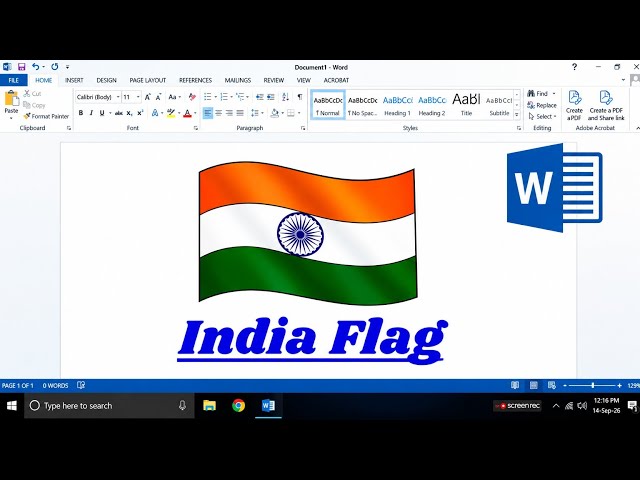Toggle Show/Hide paragraph marks
Screen dimensions: 640x480
click(300, 97)
